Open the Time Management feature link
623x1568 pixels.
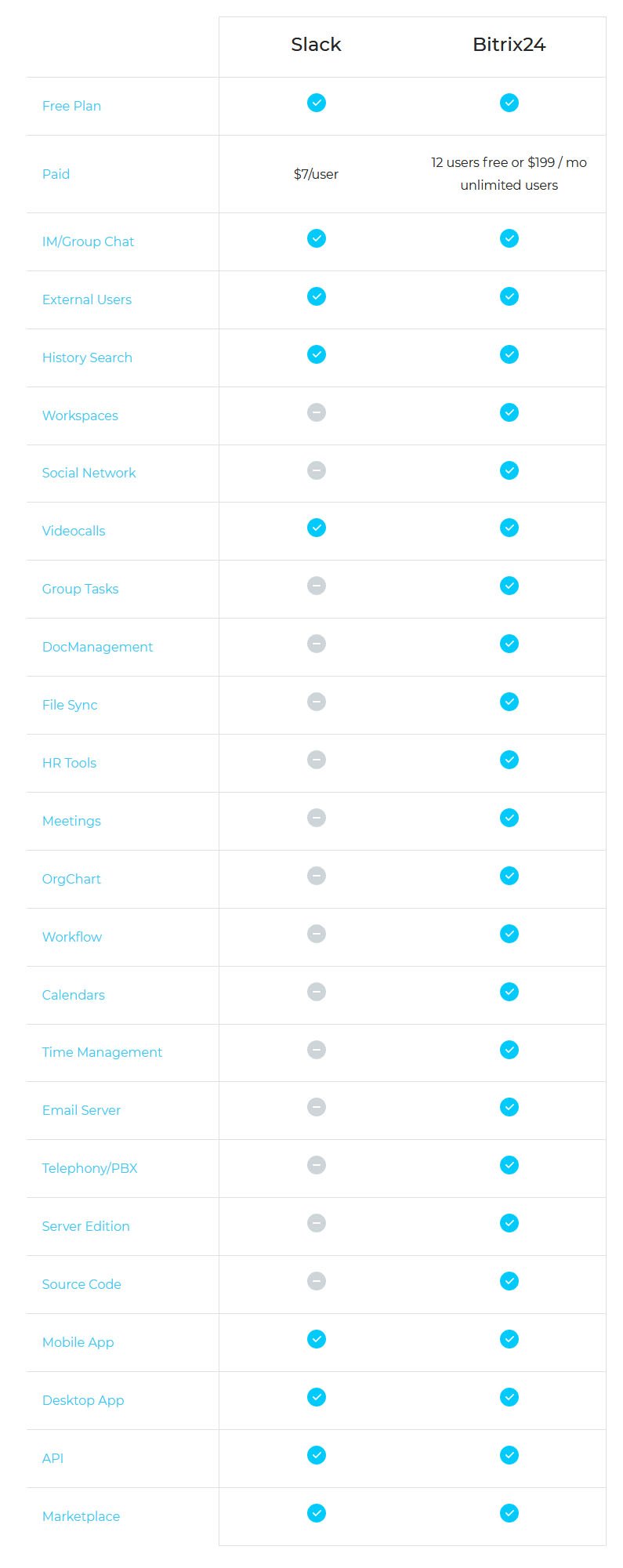click(x=102, y=1052)
